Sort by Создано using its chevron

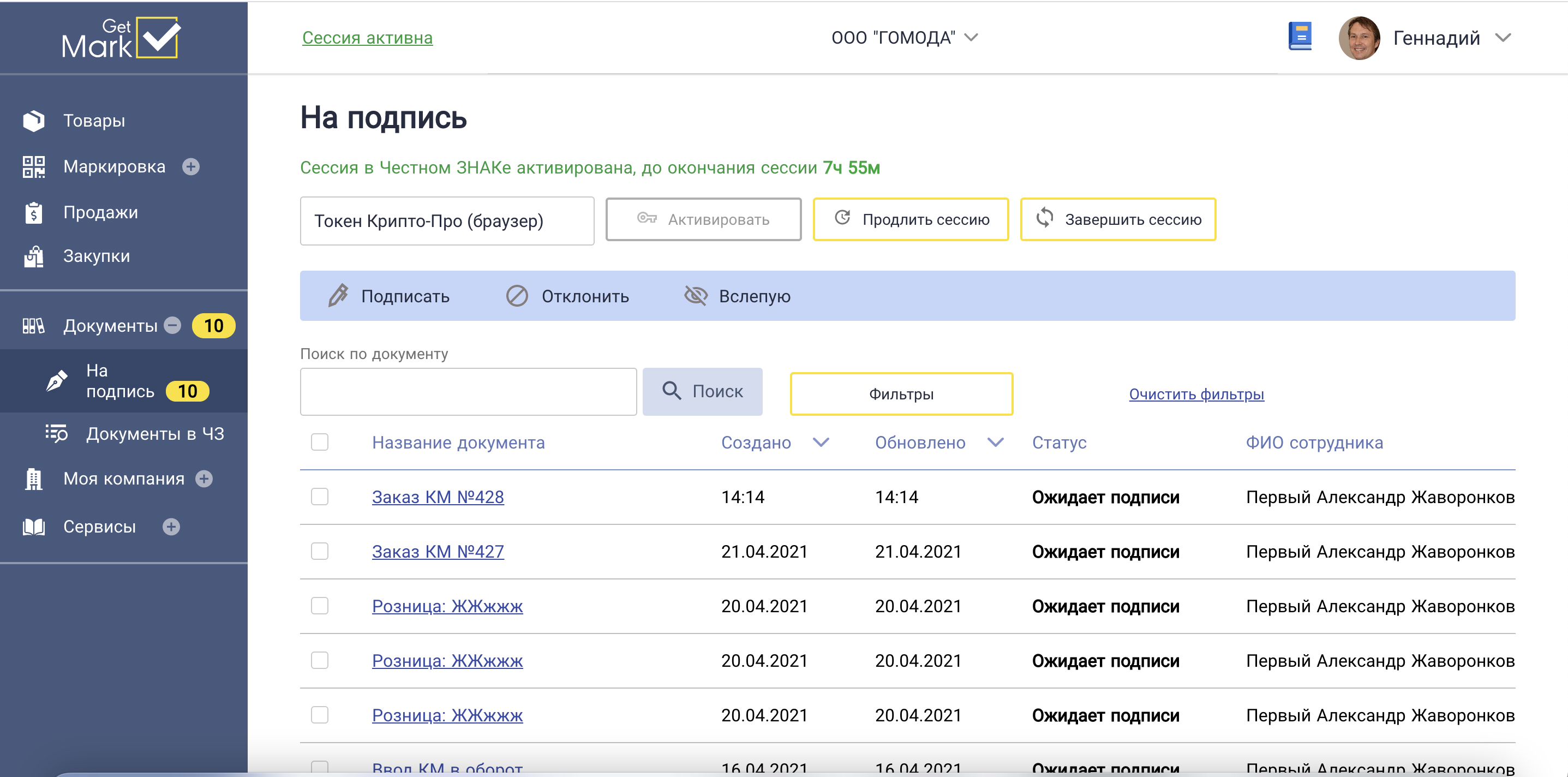(x=821, y=442)
